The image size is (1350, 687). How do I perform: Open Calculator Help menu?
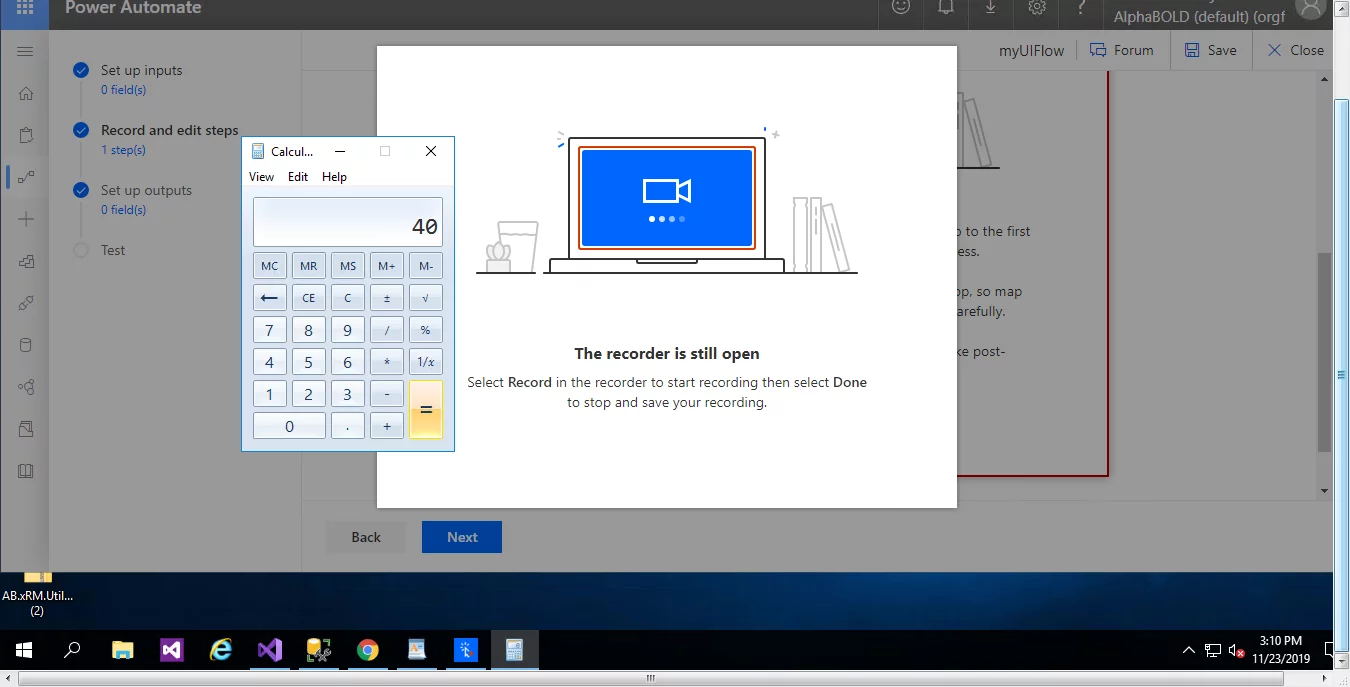(x=334, y=177)
